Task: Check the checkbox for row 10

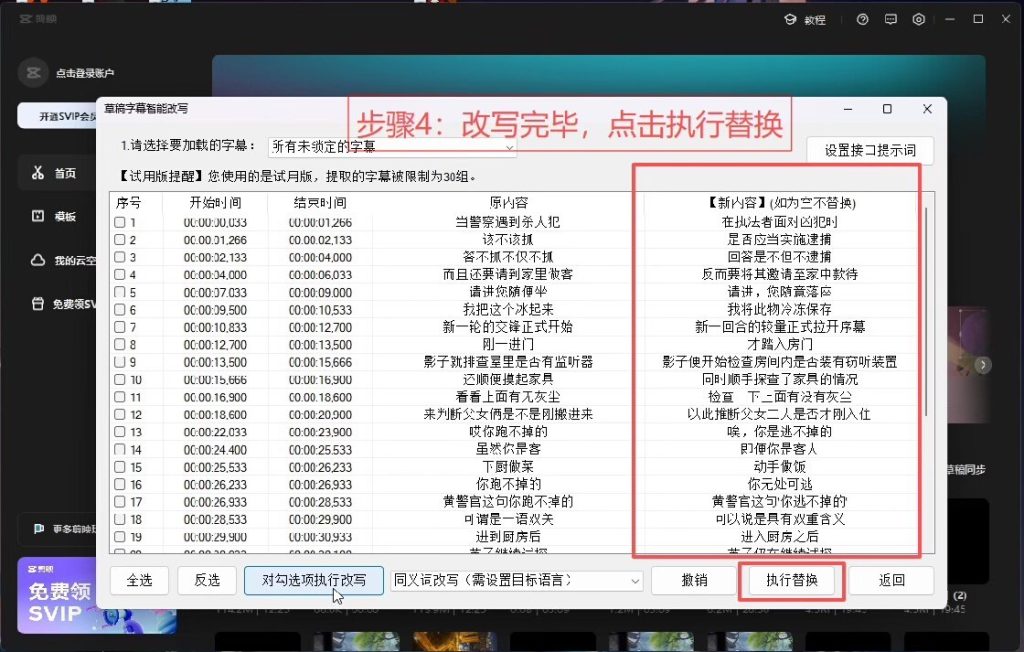Action: (120, 380)
